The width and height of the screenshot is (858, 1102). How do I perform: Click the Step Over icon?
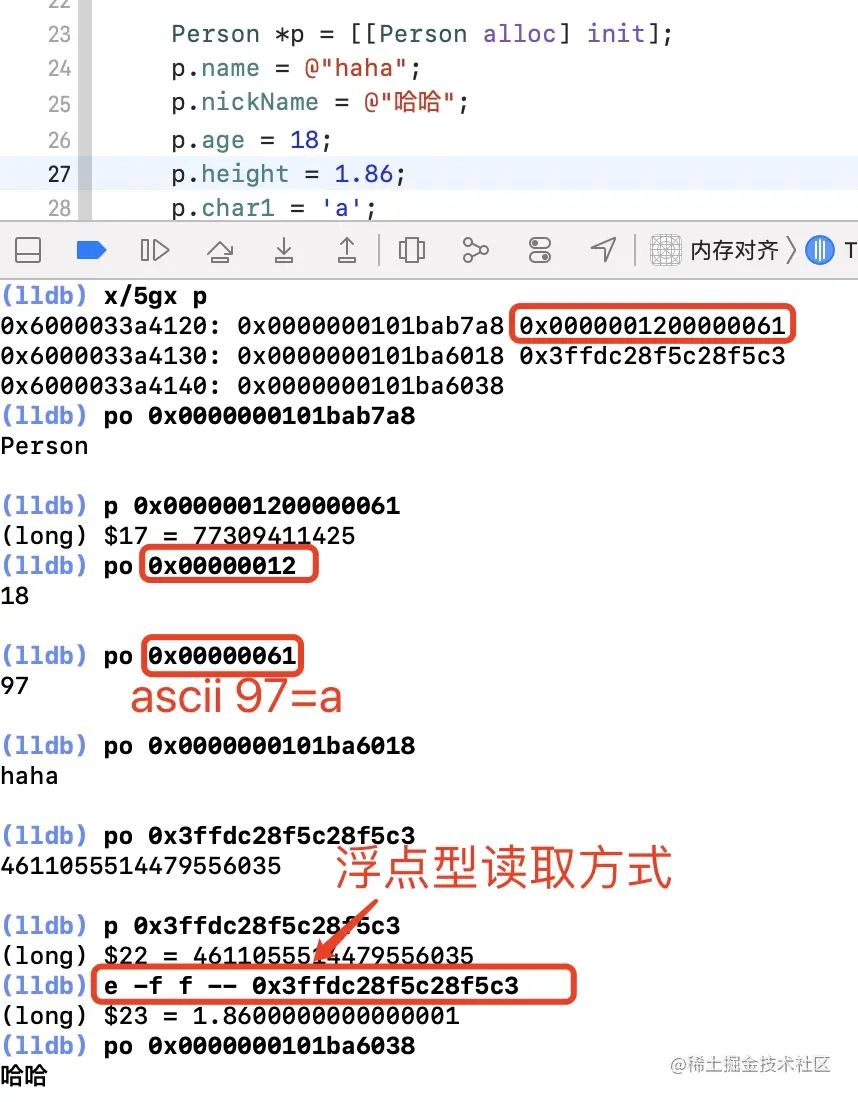coord(220,250)
